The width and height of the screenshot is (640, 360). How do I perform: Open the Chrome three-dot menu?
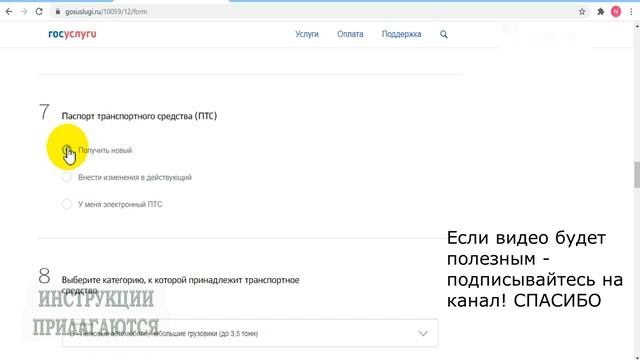click(631, 11)
